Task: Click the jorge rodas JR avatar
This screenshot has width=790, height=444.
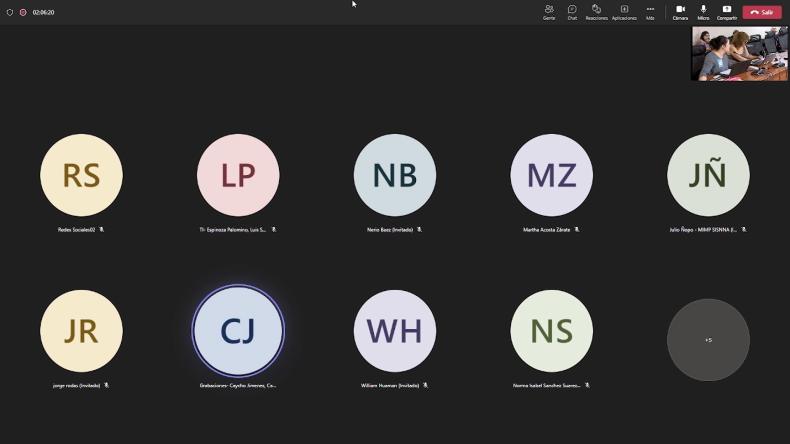Action: (x=81, y=331)
